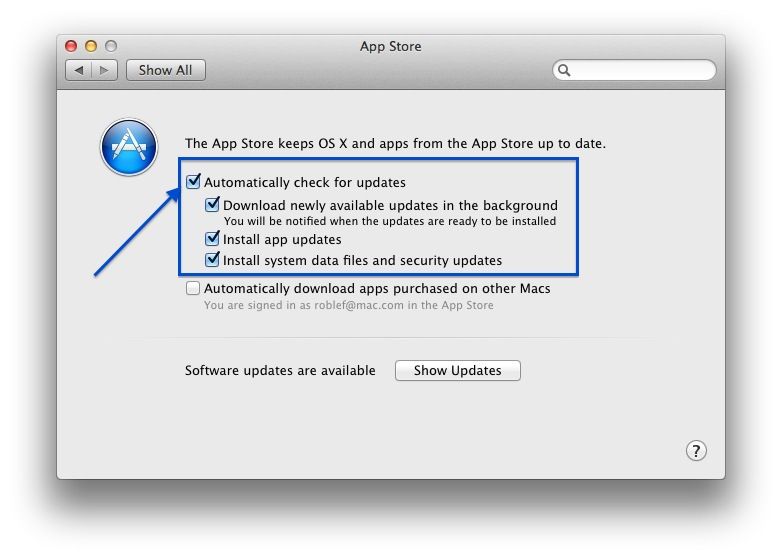Screen dimensions: 782x558
Task: Click the App Store window title
Action: click(391, 46)
